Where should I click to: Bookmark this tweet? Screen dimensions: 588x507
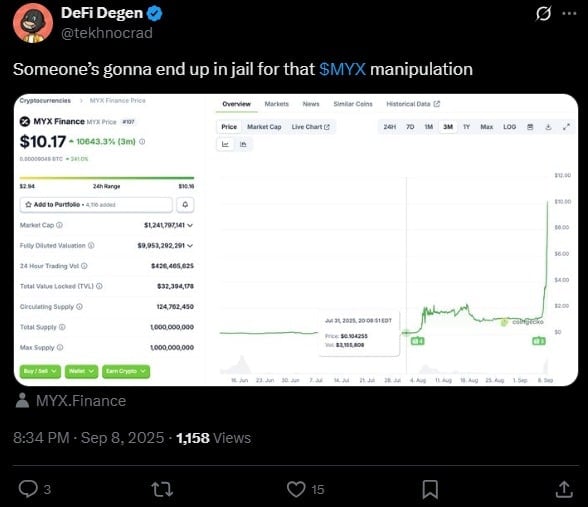point(430,489)
